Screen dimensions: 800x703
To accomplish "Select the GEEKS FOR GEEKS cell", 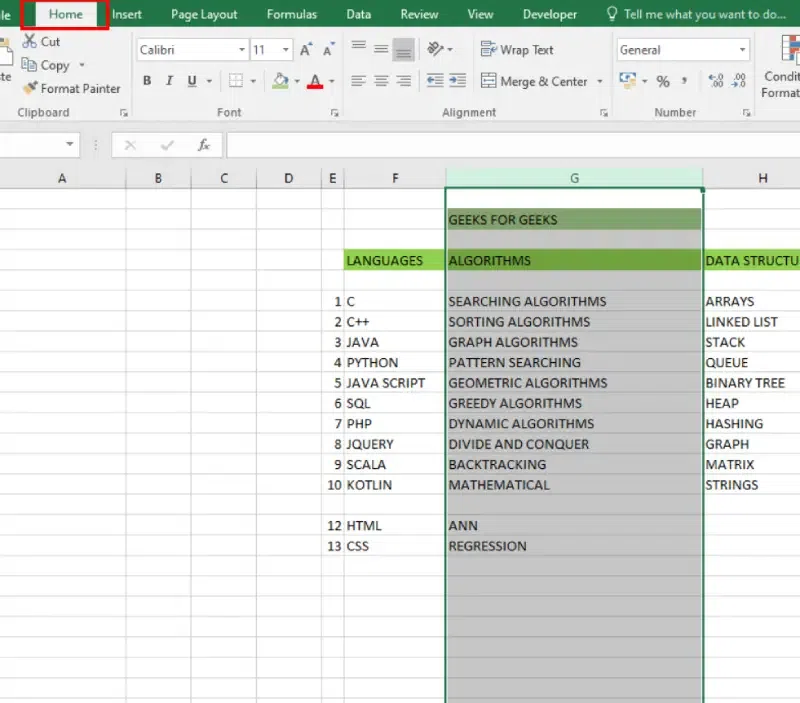I will point(574,219).
